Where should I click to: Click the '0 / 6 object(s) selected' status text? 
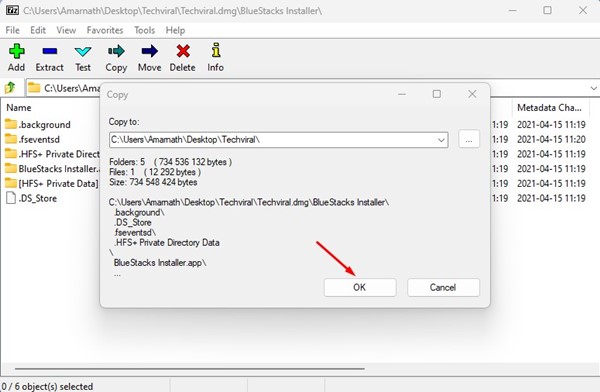click(x=47, y=386)
